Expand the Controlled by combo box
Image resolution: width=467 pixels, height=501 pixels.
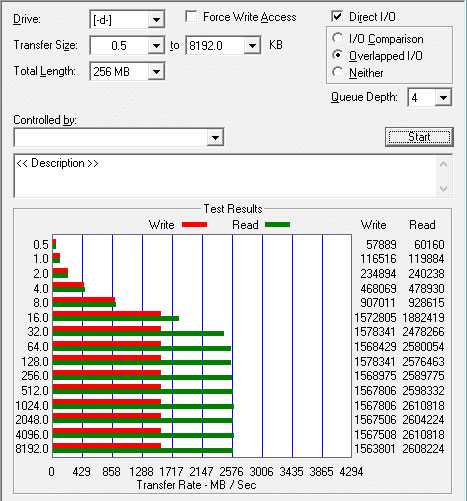215,137
